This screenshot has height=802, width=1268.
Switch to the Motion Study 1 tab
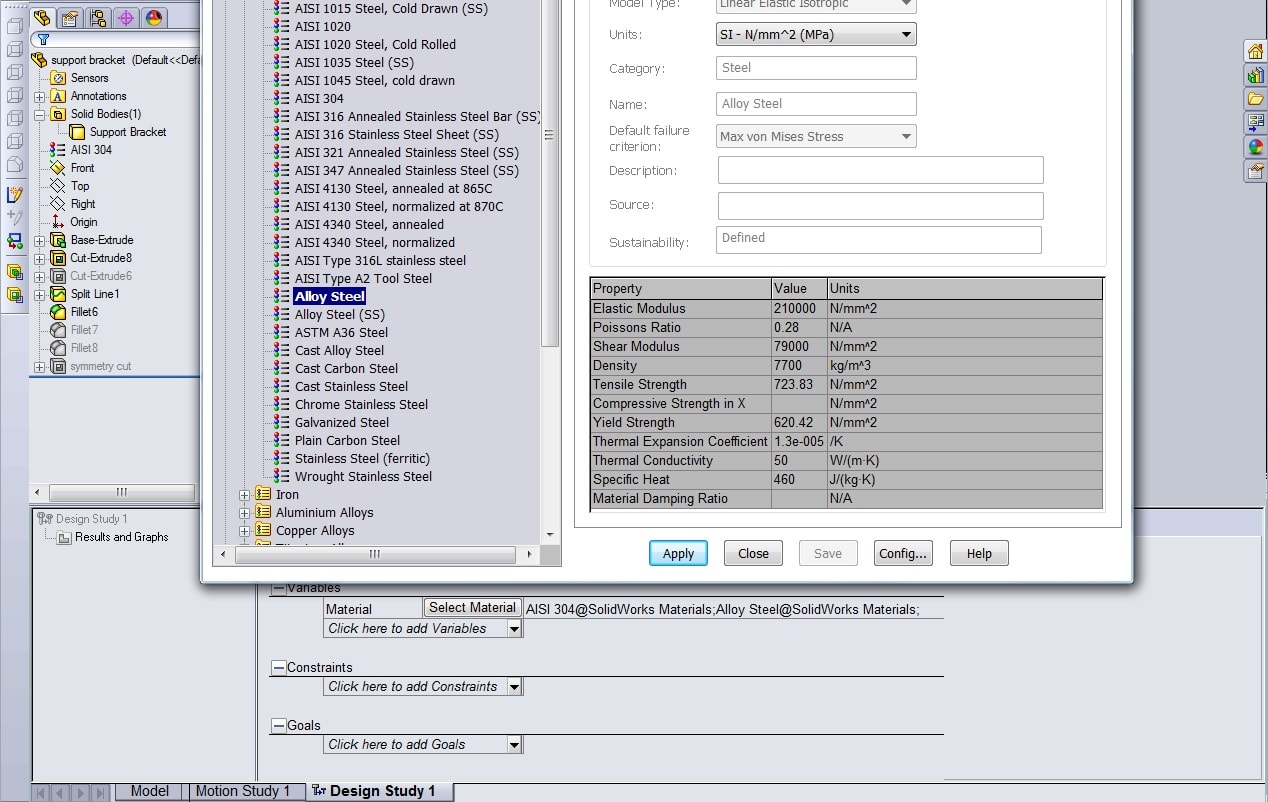(243, 791)
